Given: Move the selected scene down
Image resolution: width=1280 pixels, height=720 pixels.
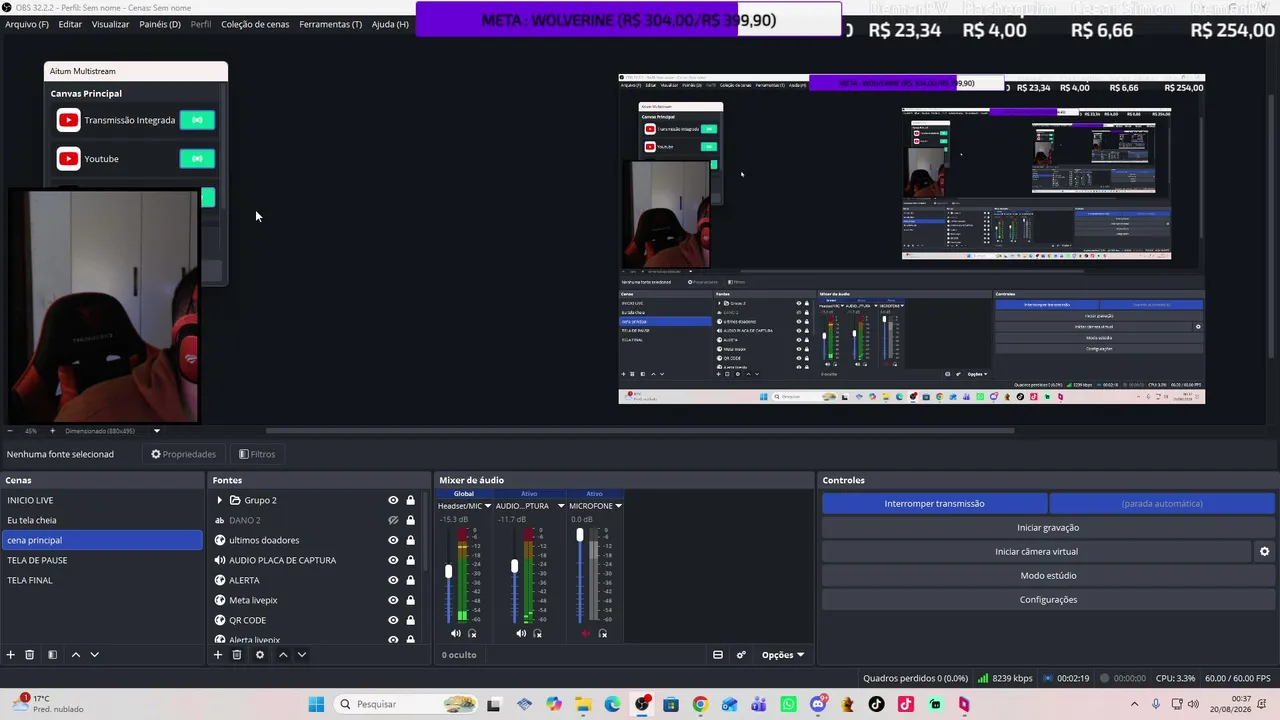Looking at the screenshot, I should point(95,655).
